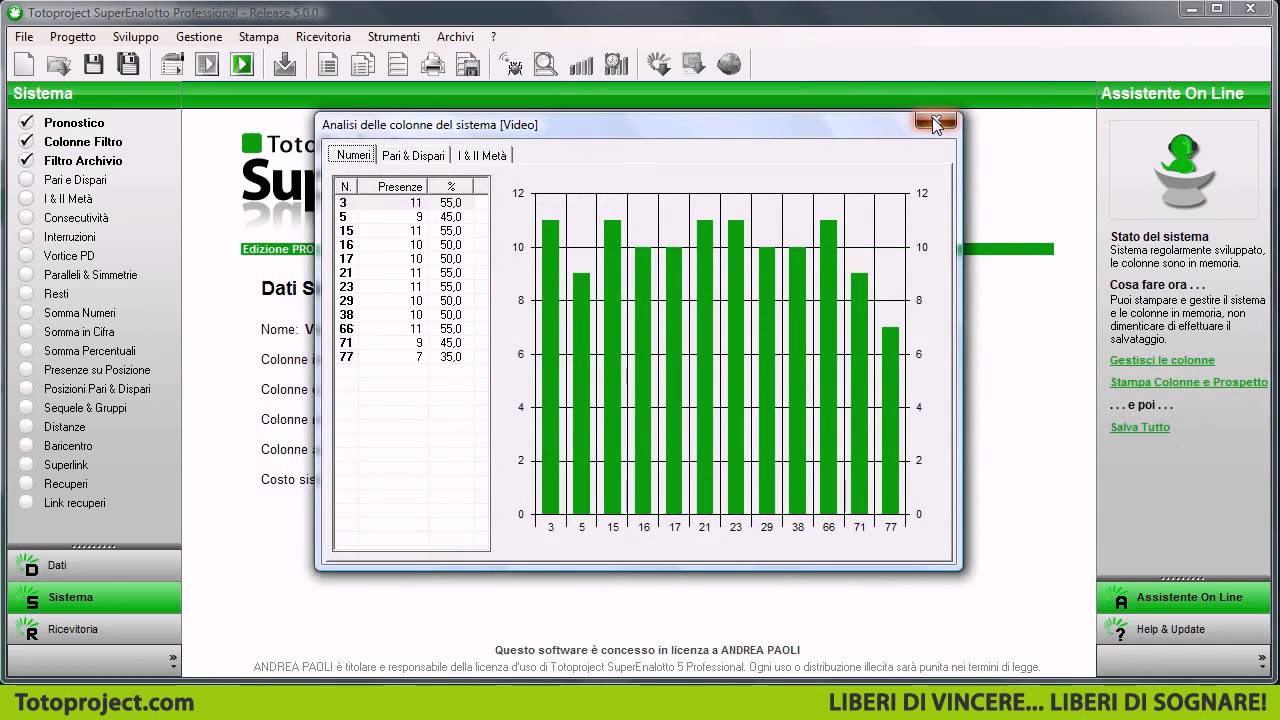Enable the Vortice PD filter
Screen dimensions: 1280x720
click(x=27, y=256)
